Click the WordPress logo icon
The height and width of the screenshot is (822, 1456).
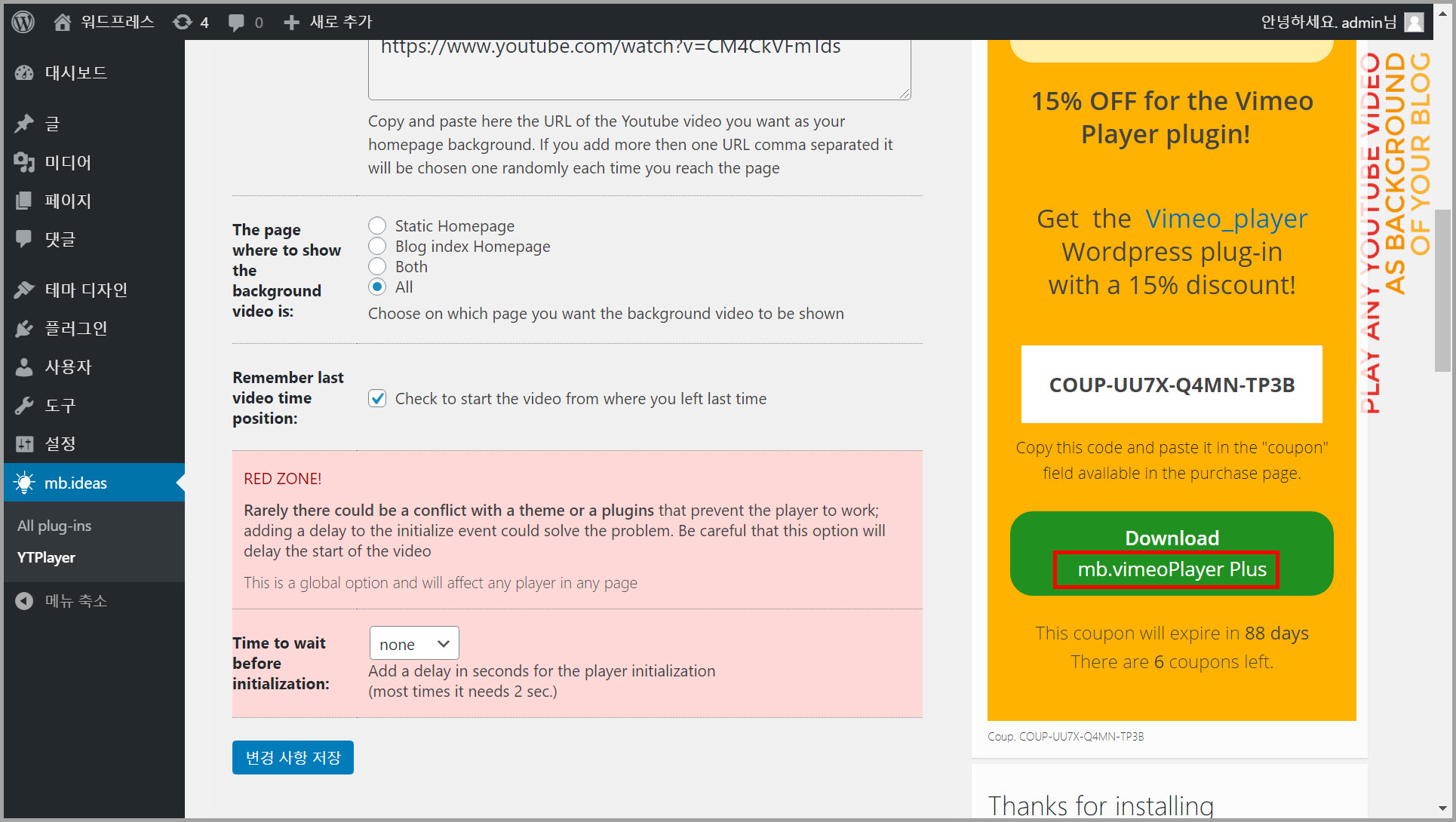tap(23, 22)
